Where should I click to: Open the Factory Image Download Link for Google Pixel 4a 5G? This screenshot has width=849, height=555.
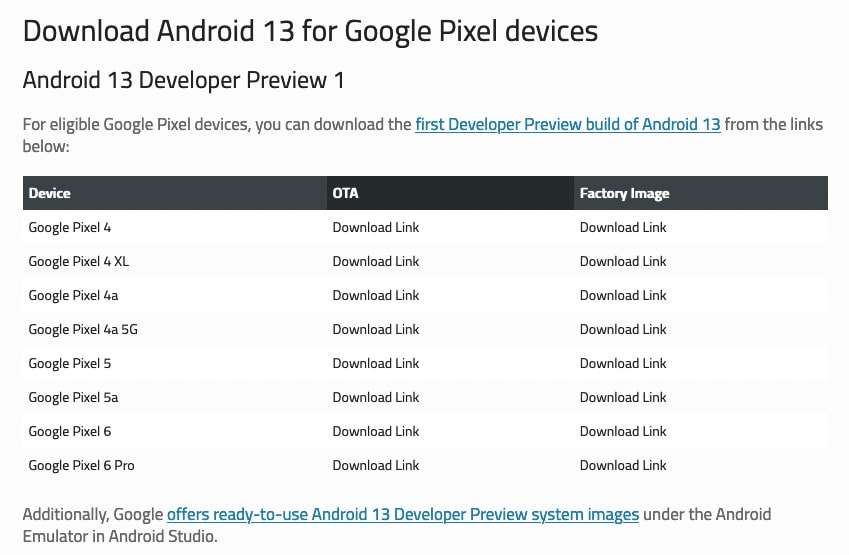click(623, 330)
